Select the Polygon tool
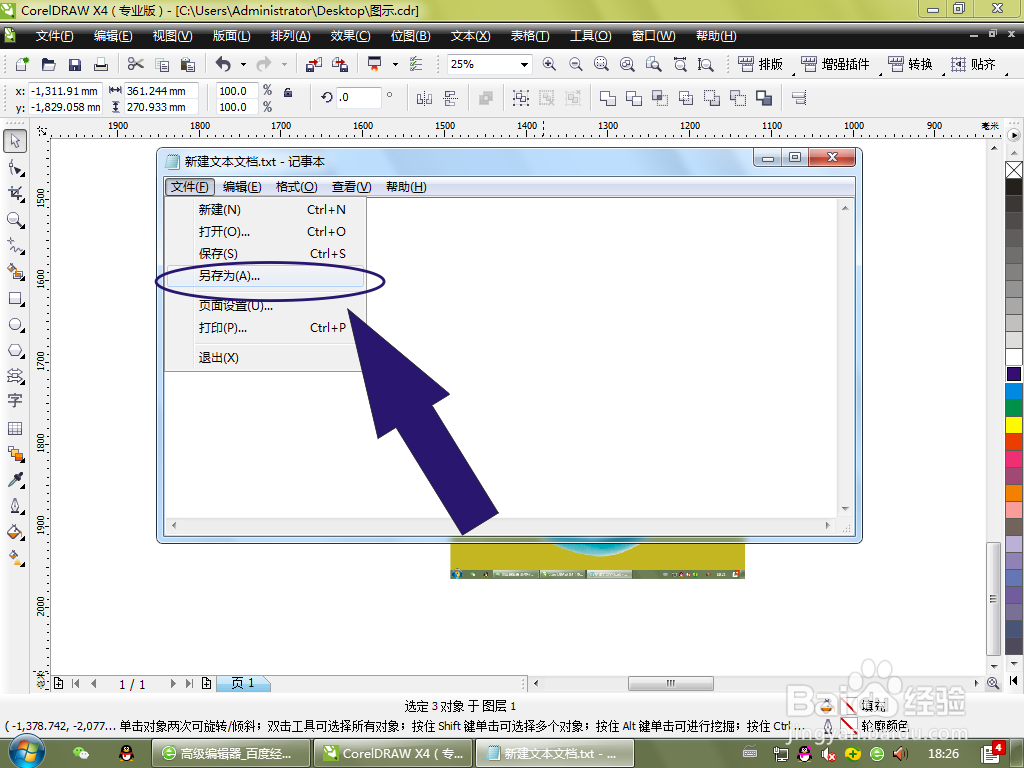Image resolution: width=1024 pixels, height=768 pixels. tap(15, 351)
